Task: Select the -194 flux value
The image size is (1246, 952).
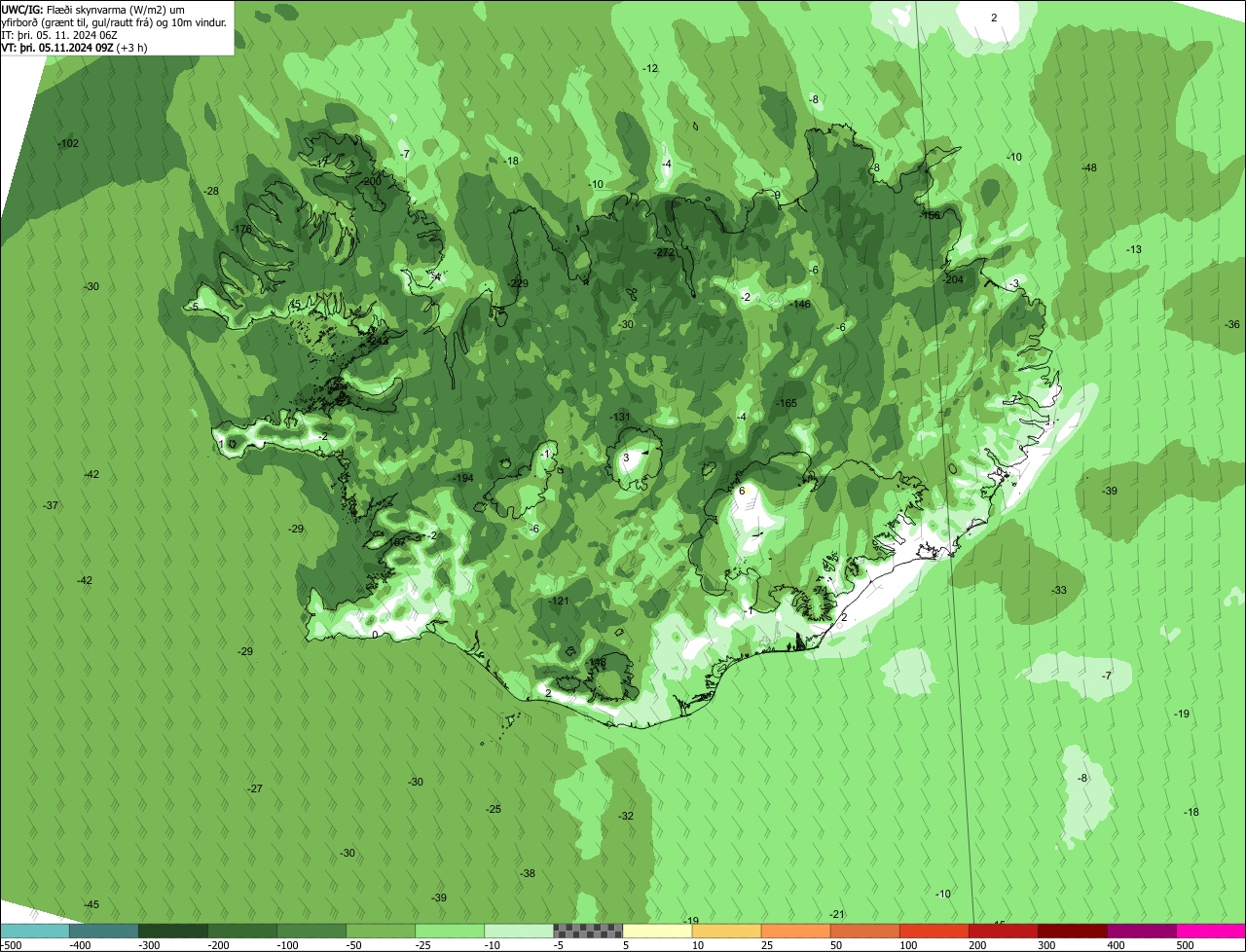Action: point(464,479)
